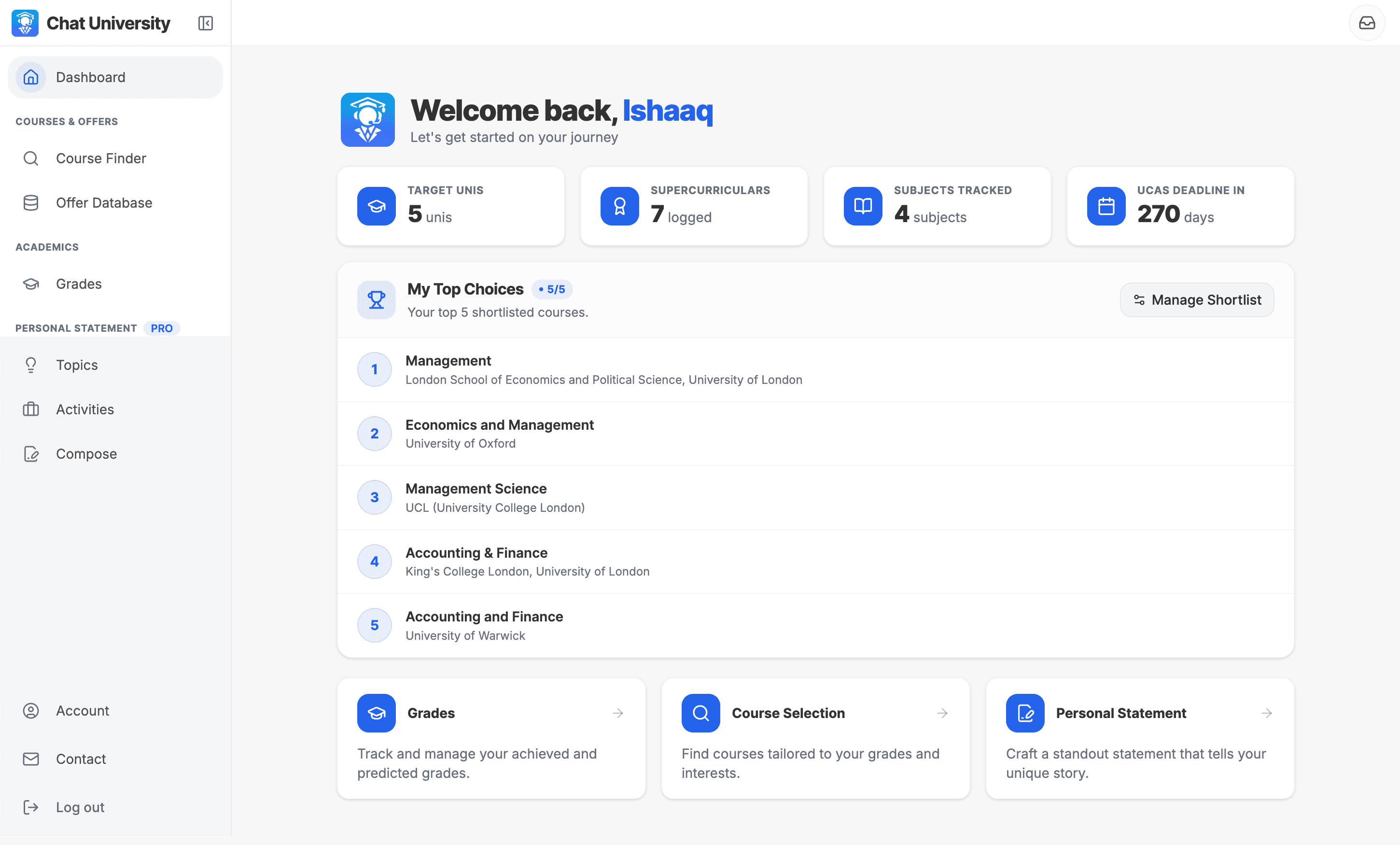Open the Course Finder search icon
This screenshot has width=1400, height=845.
(31, 158)
